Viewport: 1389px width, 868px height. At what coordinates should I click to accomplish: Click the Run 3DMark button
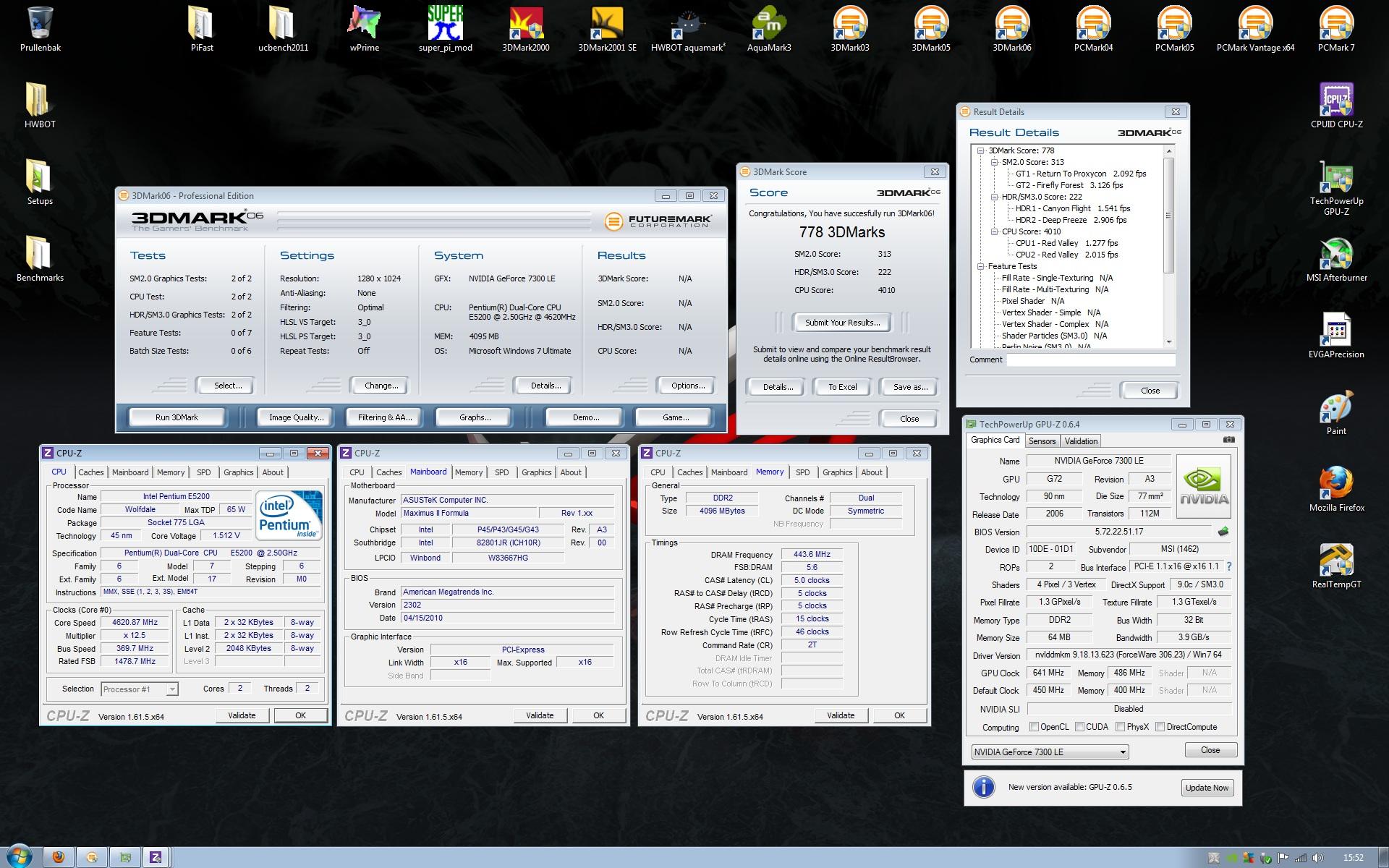point(177,417)
